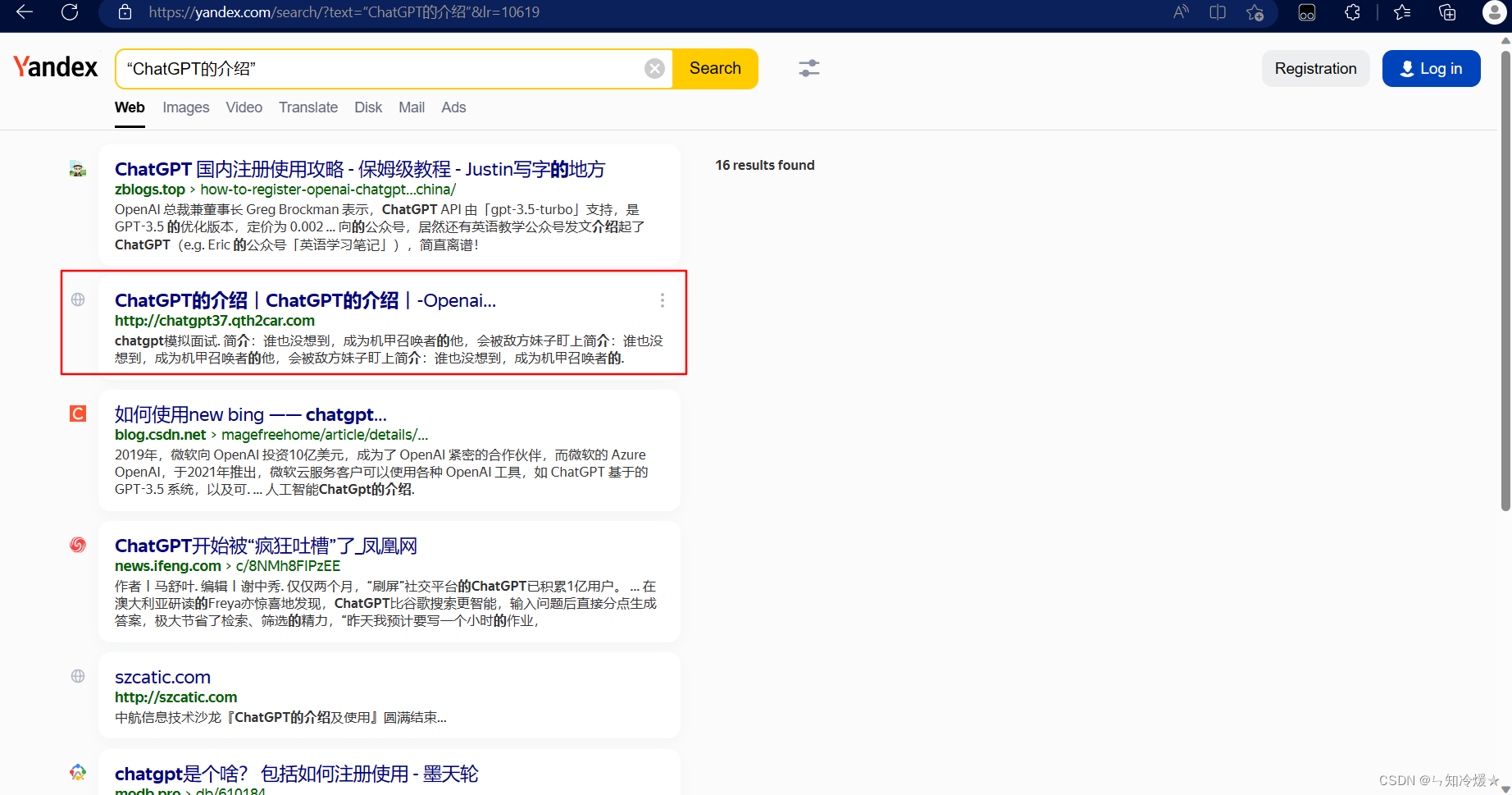The image size is (1512, 795).
Task: Open the Translate tab
Action: [x=308, y=107]
